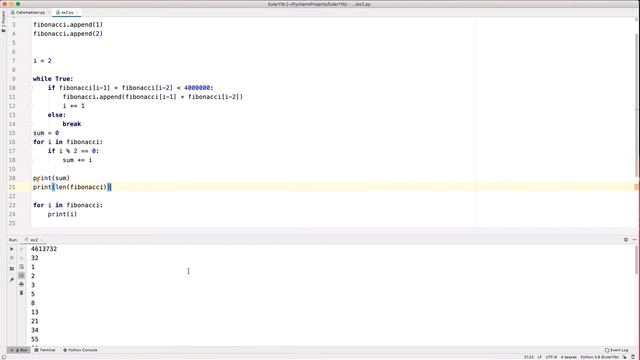Pin the Run tab with pin icon

click(11, 280)
